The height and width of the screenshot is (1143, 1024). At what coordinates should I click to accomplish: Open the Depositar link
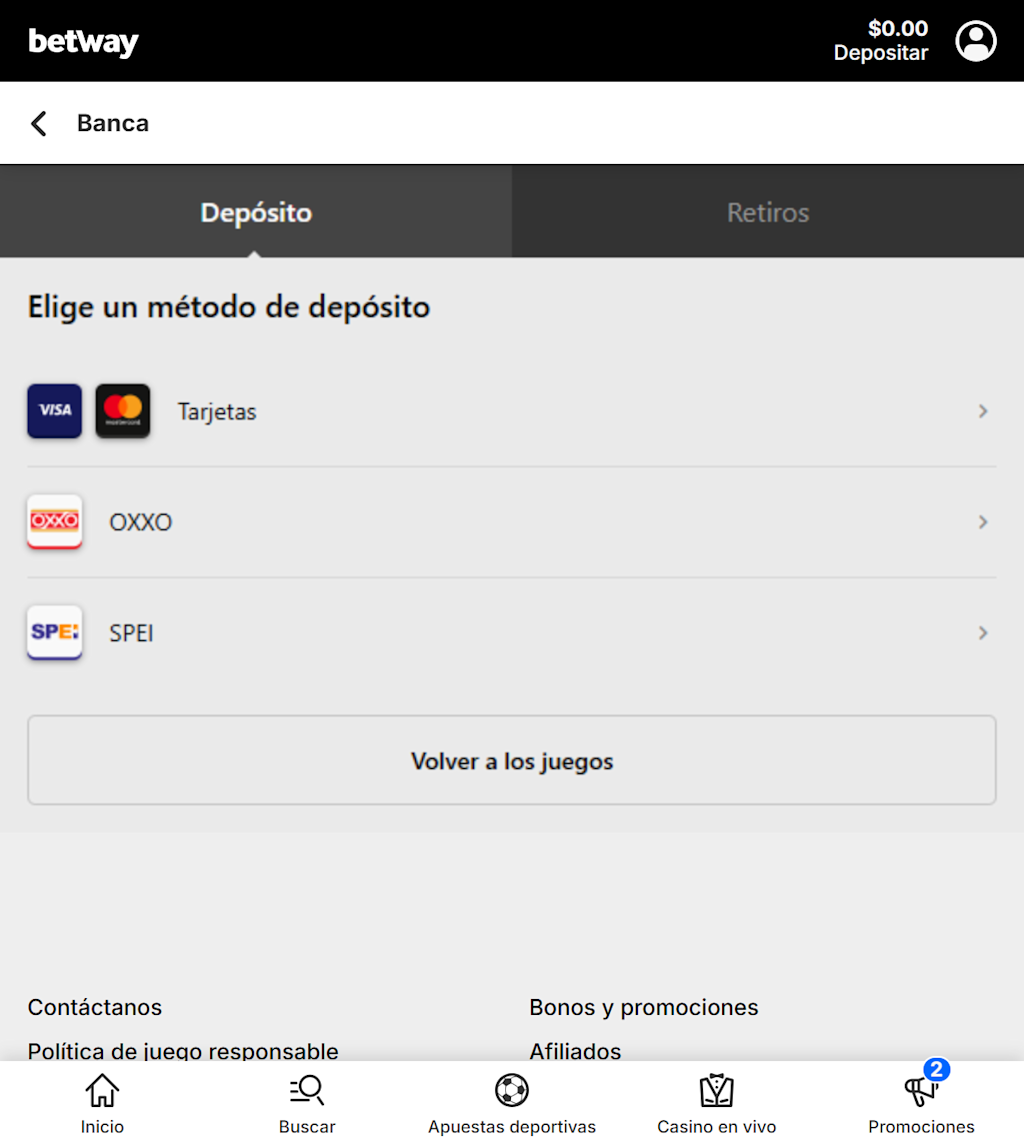(881, 53)
